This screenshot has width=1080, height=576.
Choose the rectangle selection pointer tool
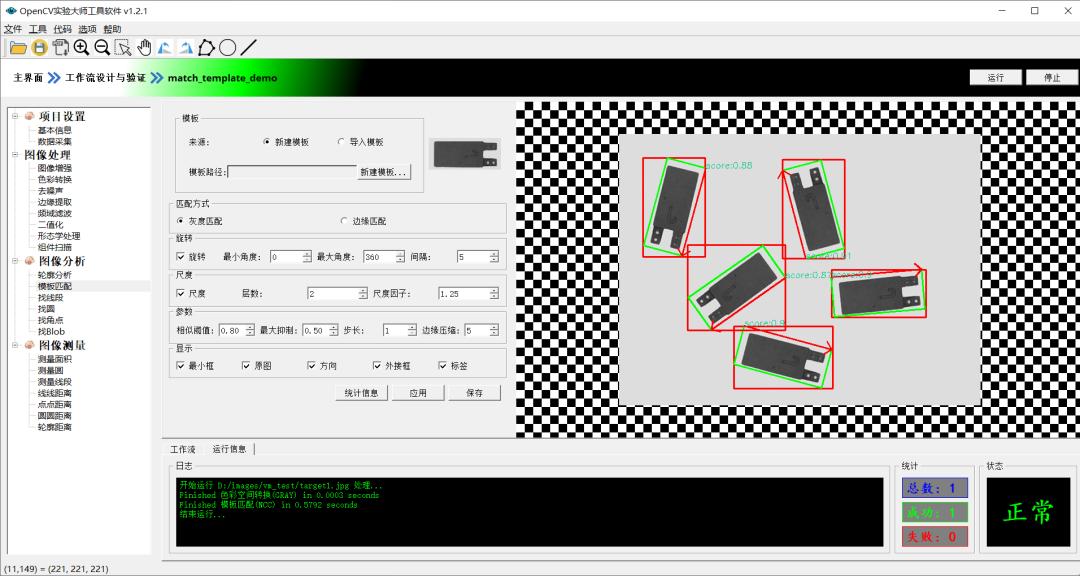[x=123, y=48]
